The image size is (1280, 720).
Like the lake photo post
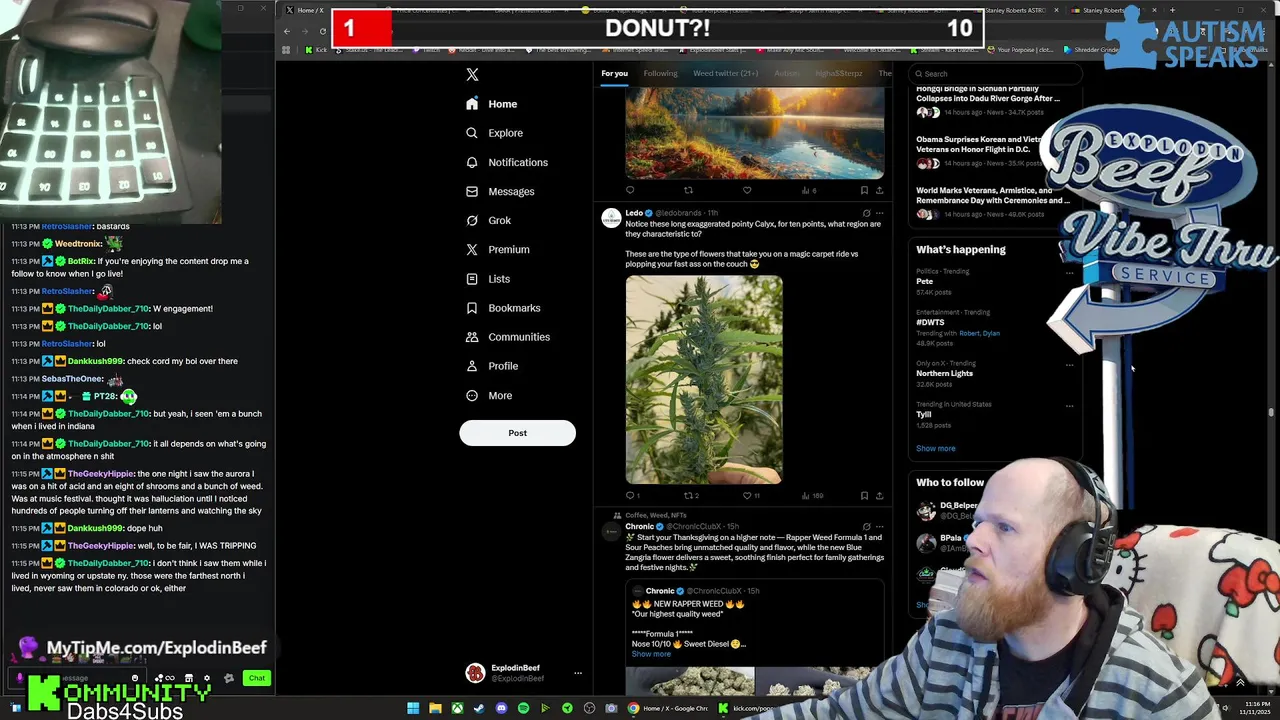[x=747, y=190]
